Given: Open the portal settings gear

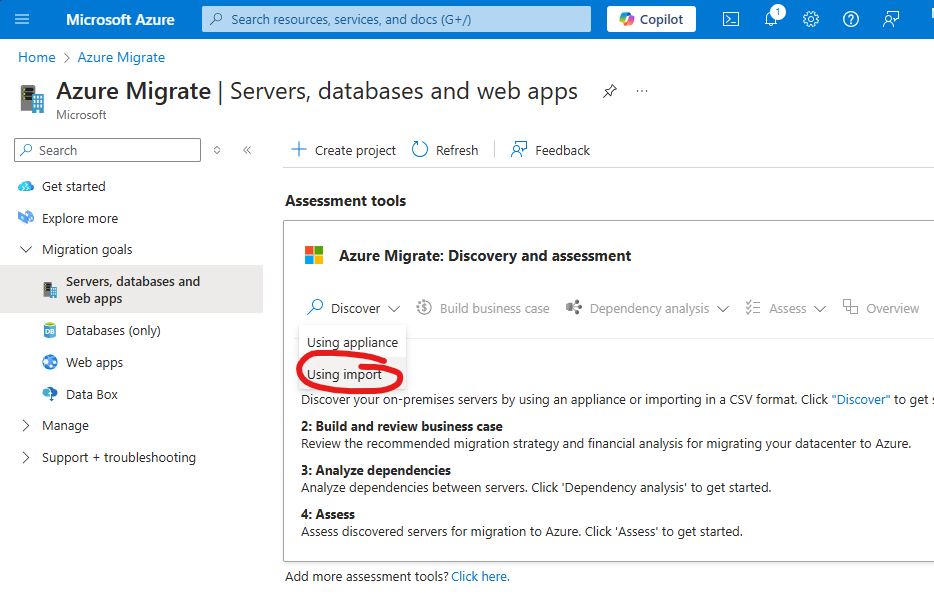Looking at the screenshot, I should [811, 19].
